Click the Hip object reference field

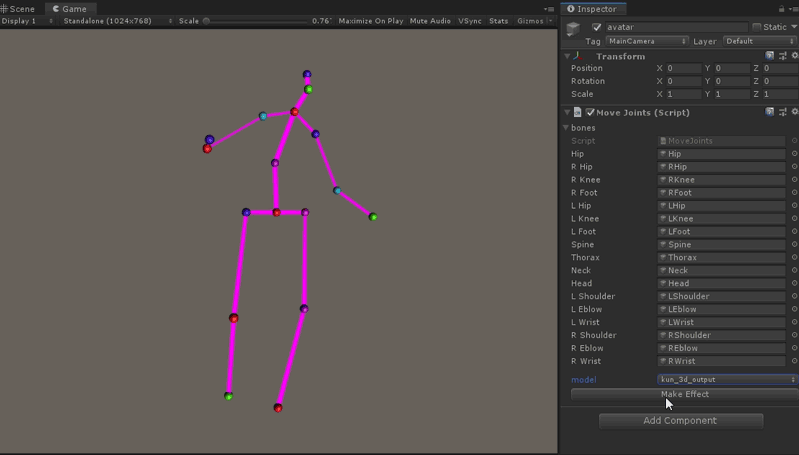721,153
